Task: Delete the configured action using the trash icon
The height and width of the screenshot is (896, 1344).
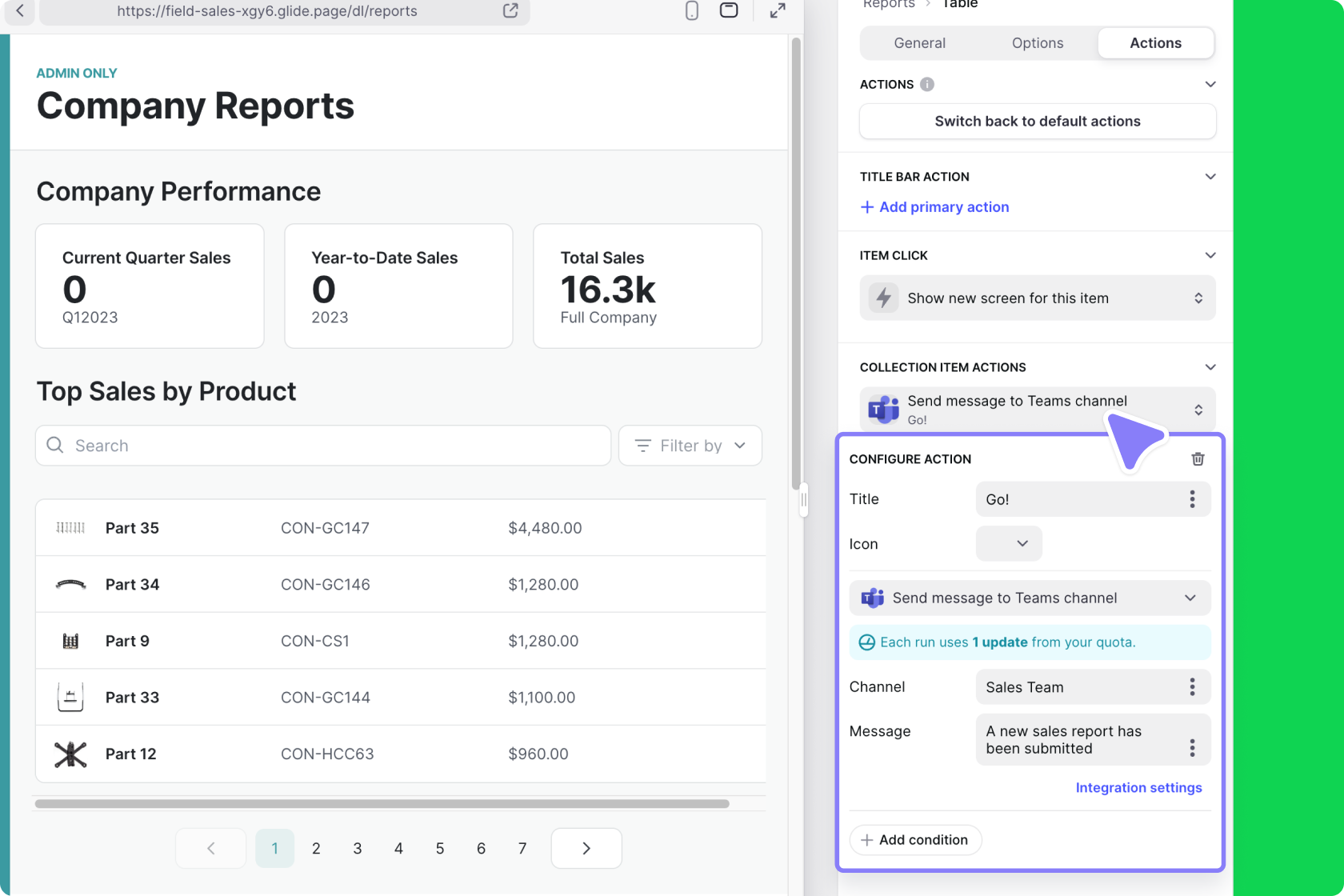Action: point(1198,458)
